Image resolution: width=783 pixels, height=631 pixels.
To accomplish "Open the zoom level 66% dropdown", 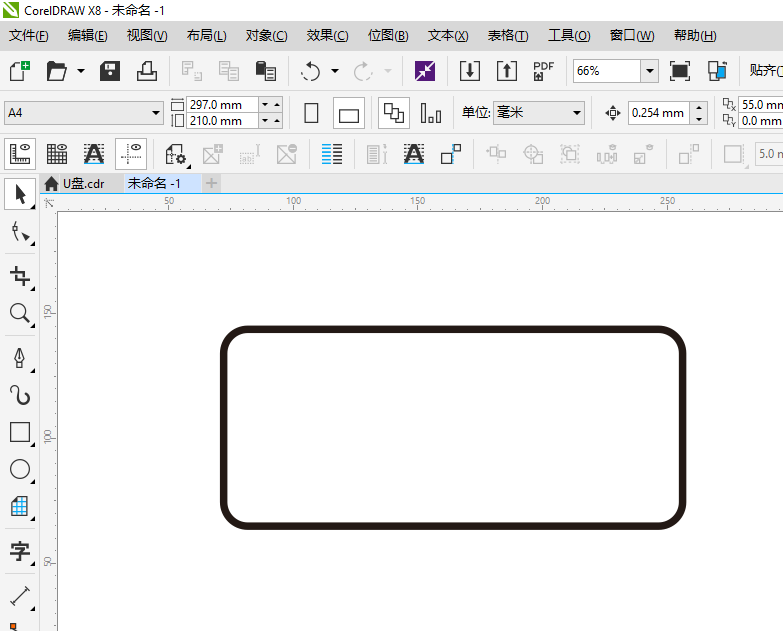I will (649, 71).
